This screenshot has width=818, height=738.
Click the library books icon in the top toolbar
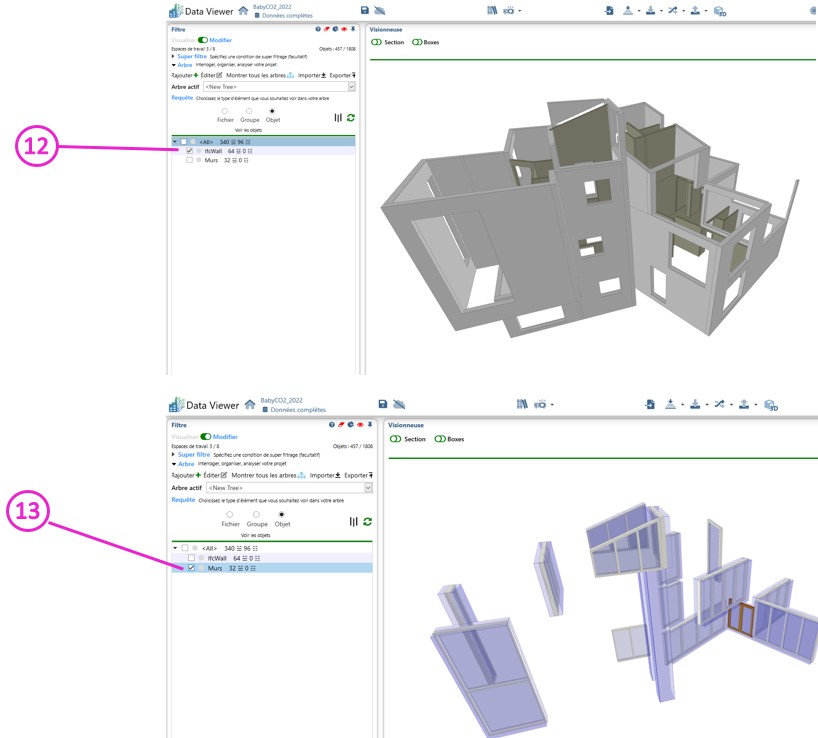click(x=492, y=10)
